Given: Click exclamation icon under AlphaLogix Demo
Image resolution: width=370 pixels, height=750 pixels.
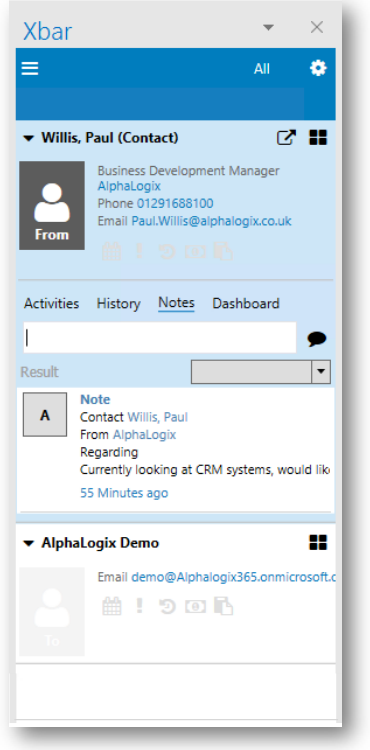Looking at the screenshot, I should tap(140, 606).
